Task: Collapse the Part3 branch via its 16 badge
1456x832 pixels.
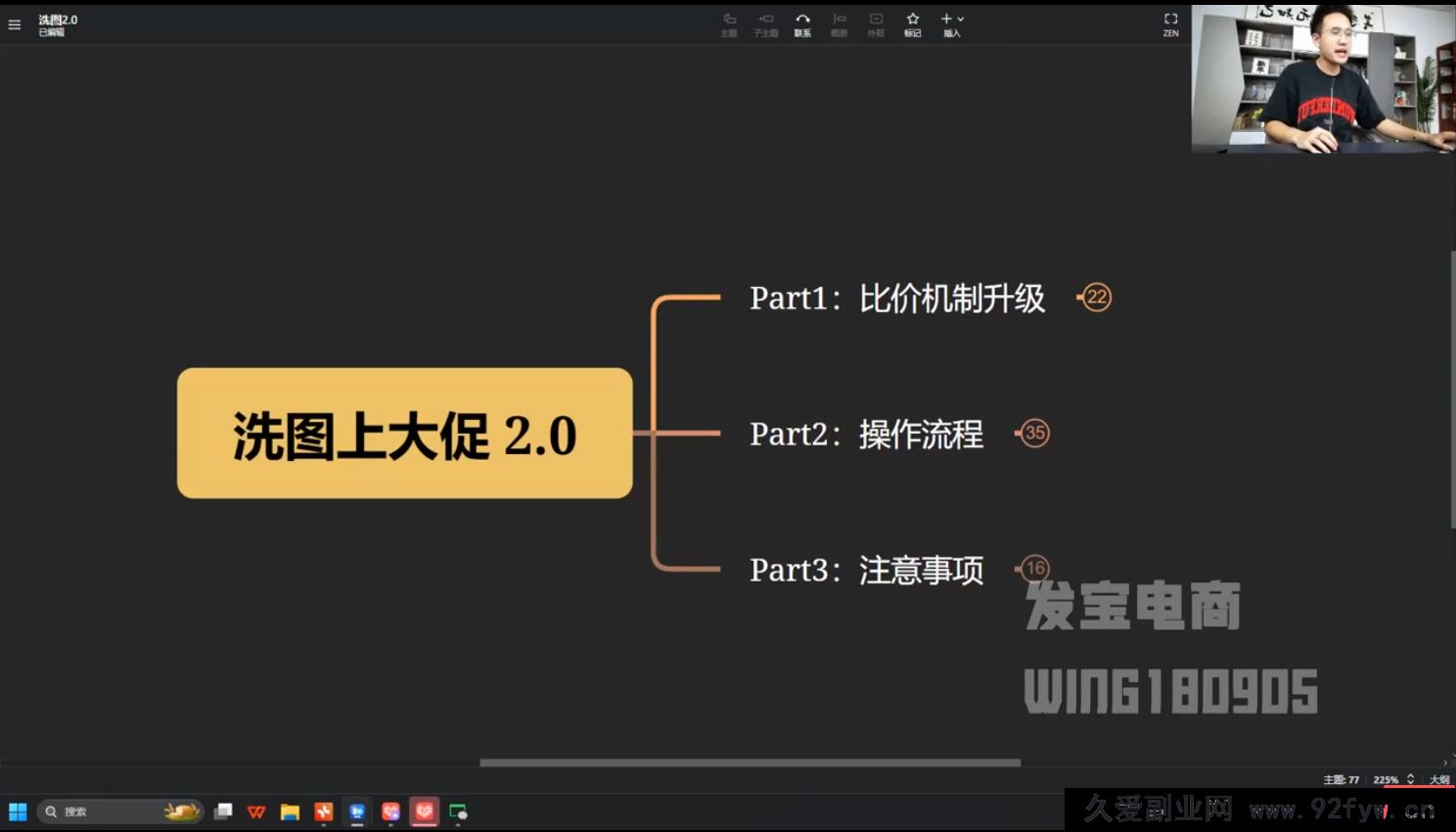Action: point(1033,569)
